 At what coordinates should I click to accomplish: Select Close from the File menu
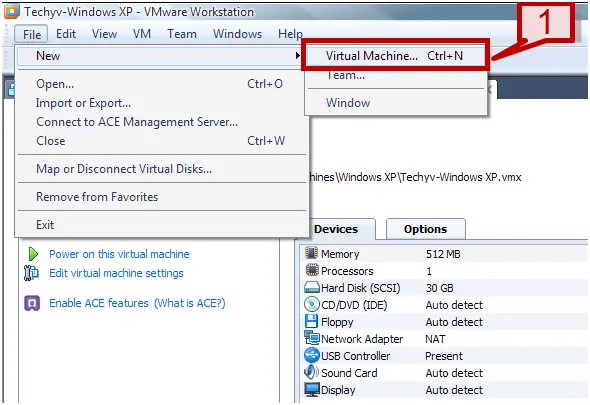tap(162, 141)
